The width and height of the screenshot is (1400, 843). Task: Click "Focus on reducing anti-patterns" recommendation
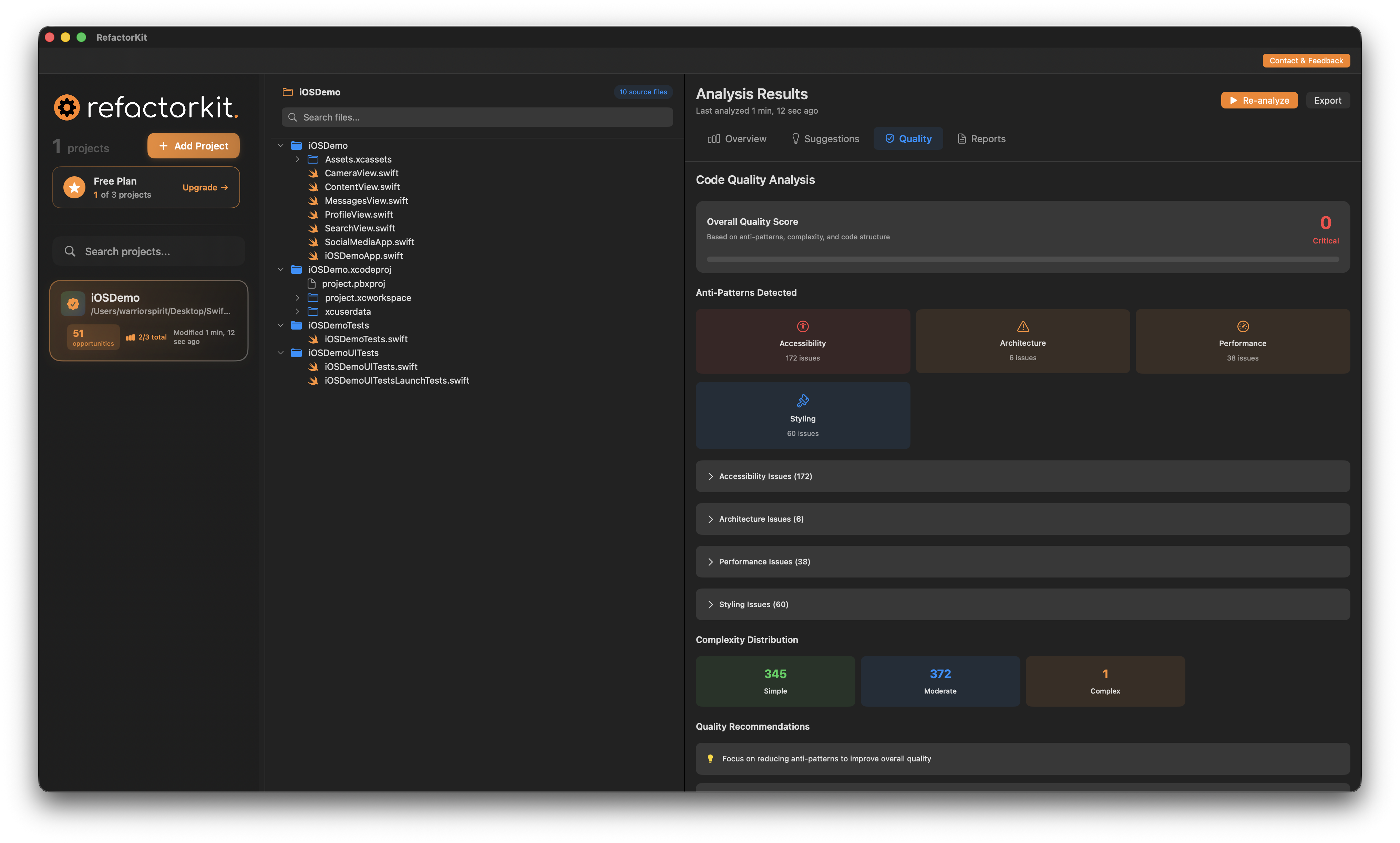point(1022,759)
